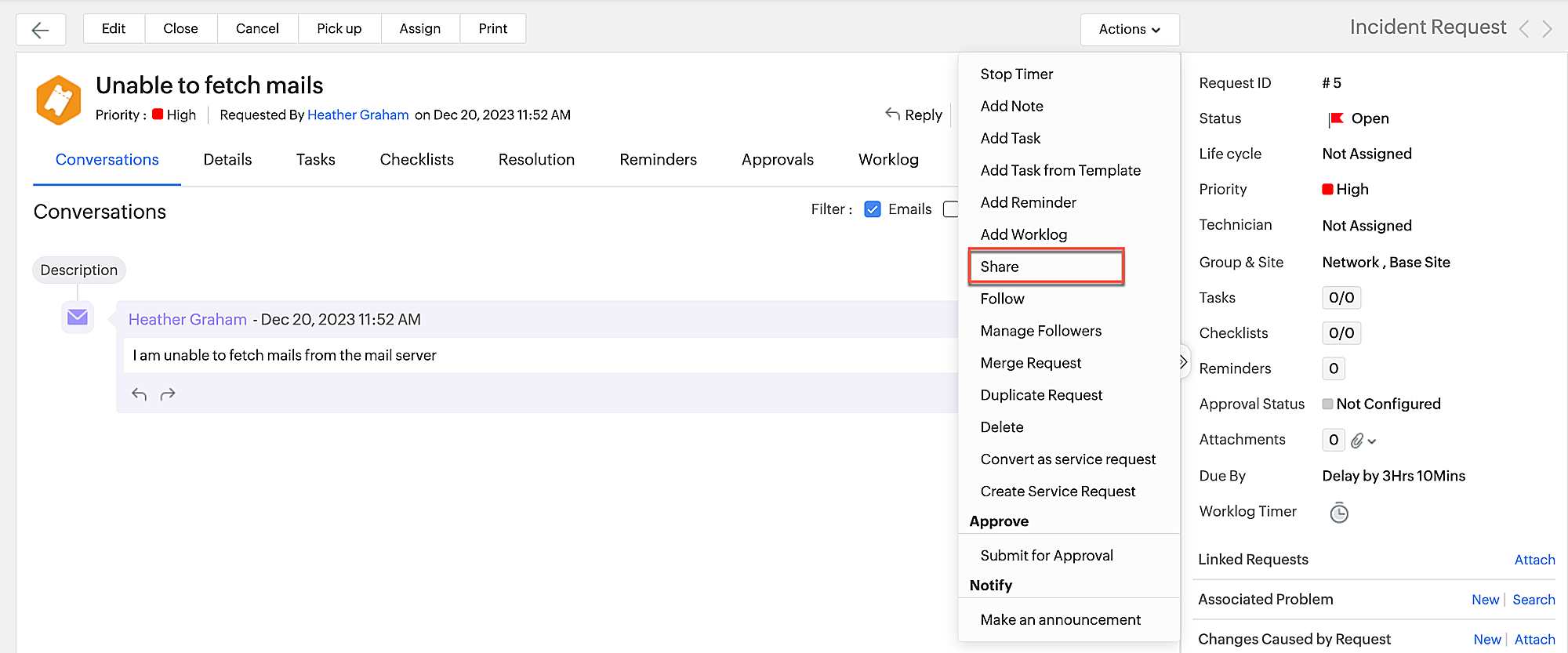Click the reply arrow icon under the message
This screenshot has height=653, width=1568.
pos(139,394)
